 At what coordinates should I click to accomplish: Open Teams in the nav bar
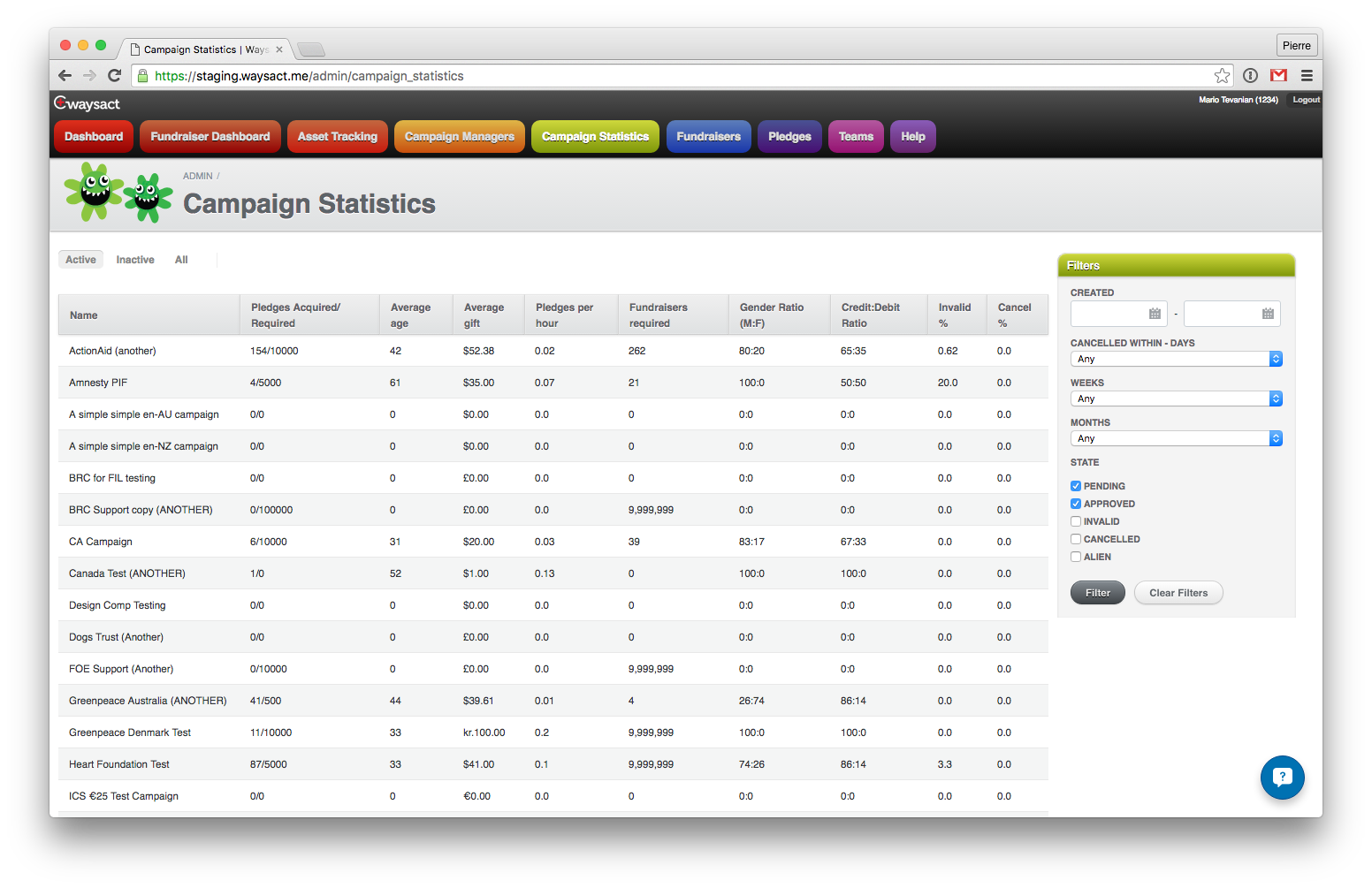click(x=856, y=136)
